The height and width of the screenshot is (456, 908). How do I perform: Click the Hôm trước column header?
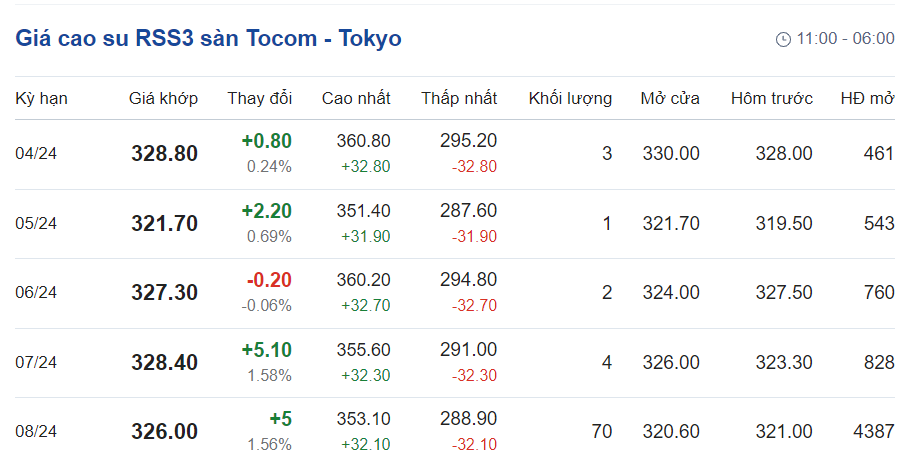tap(771, 98)
